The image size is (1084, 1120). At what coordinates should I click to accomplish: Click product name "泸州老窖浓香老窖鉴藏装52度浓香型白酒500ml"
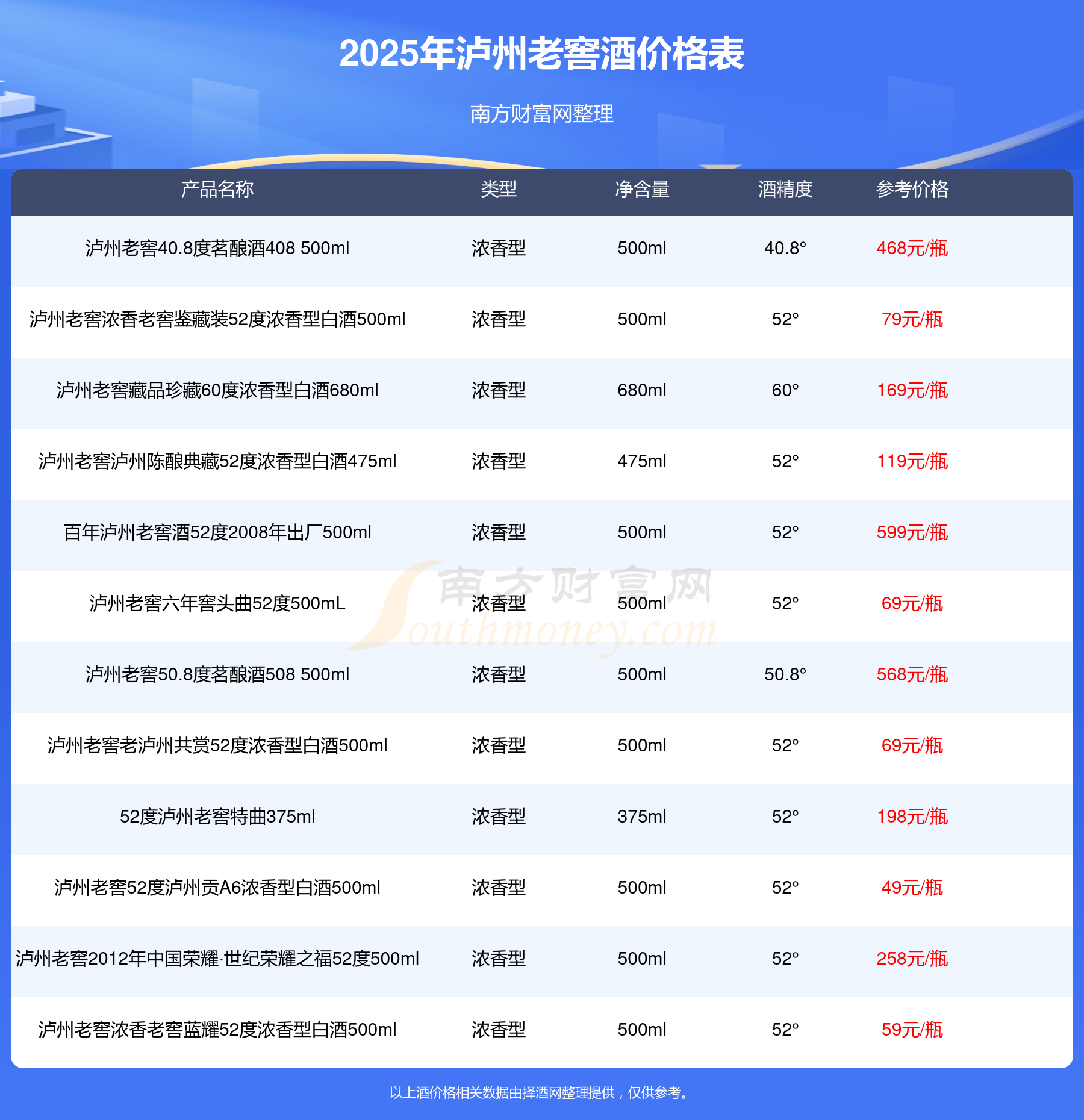click(x=217, y=319)
